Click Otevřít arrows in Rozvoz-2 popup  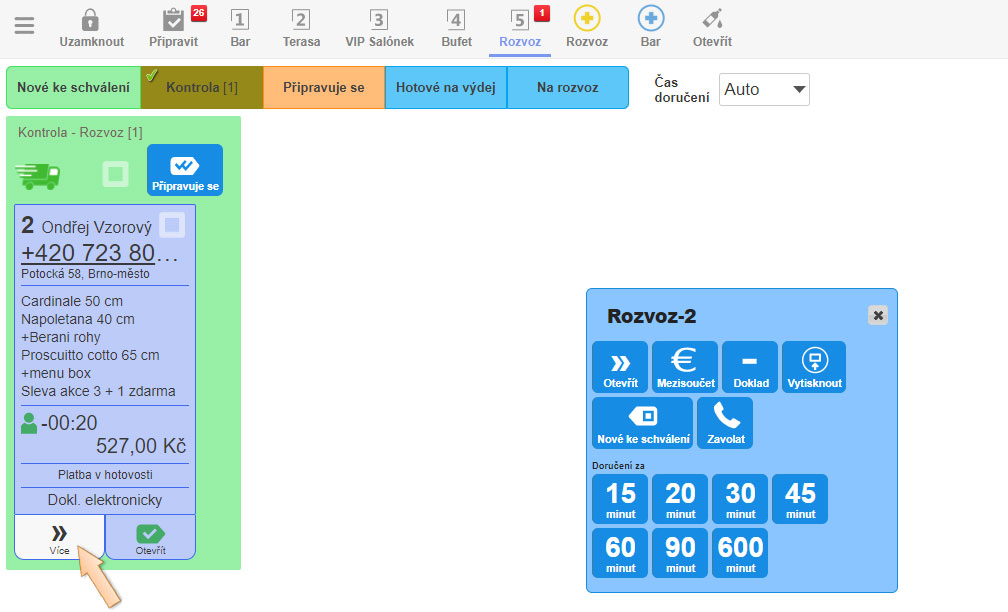620,366
